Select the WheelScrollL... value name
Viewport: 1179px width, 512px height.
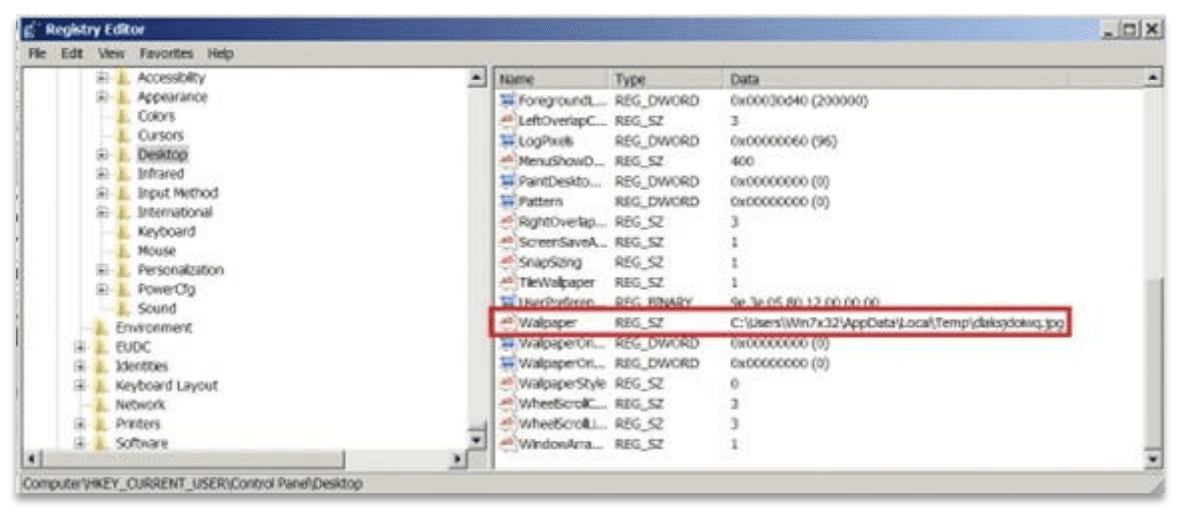(562, 425)
